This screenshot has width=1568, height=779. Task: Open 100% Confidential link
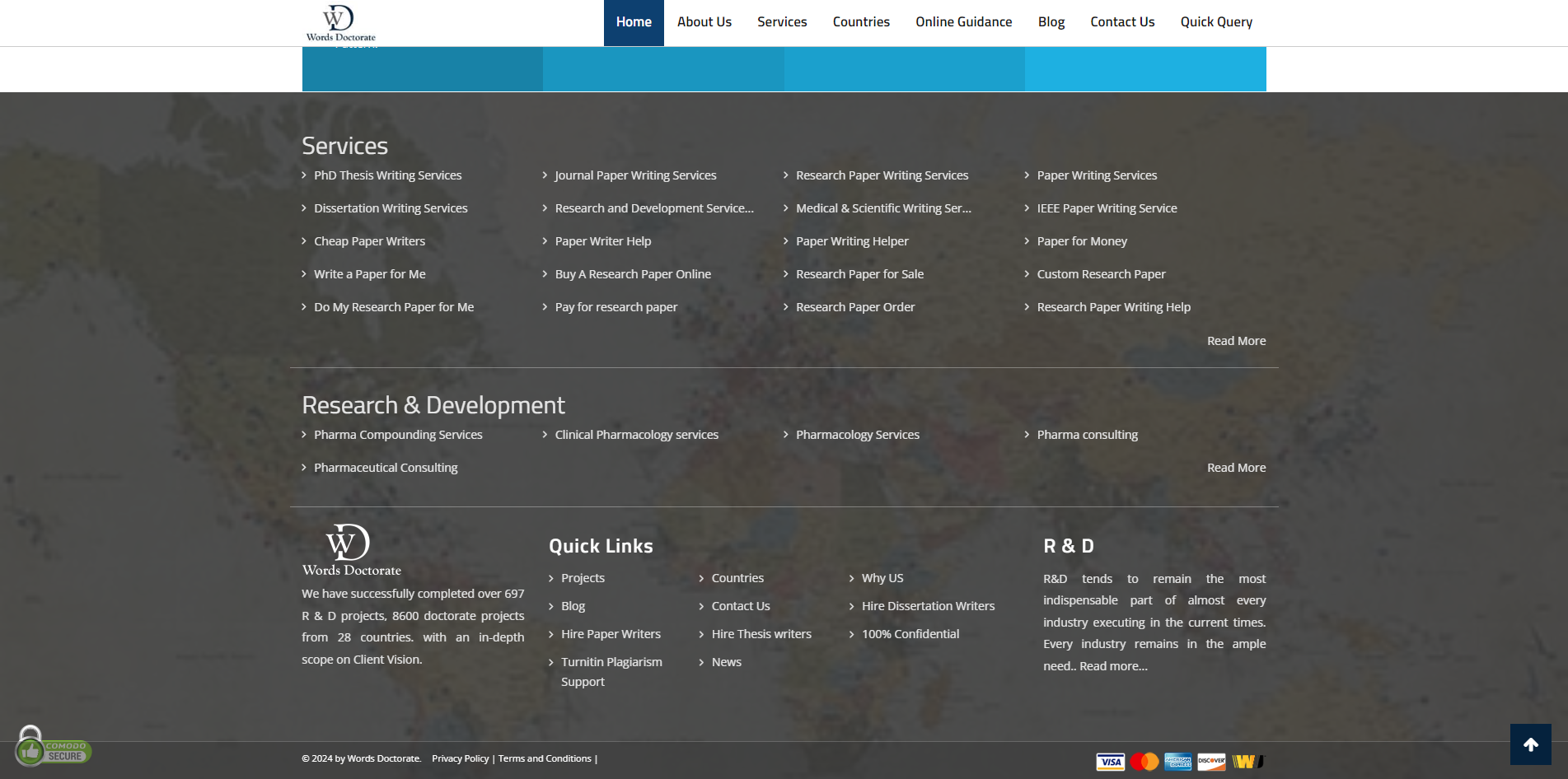[x=910, y=634]
